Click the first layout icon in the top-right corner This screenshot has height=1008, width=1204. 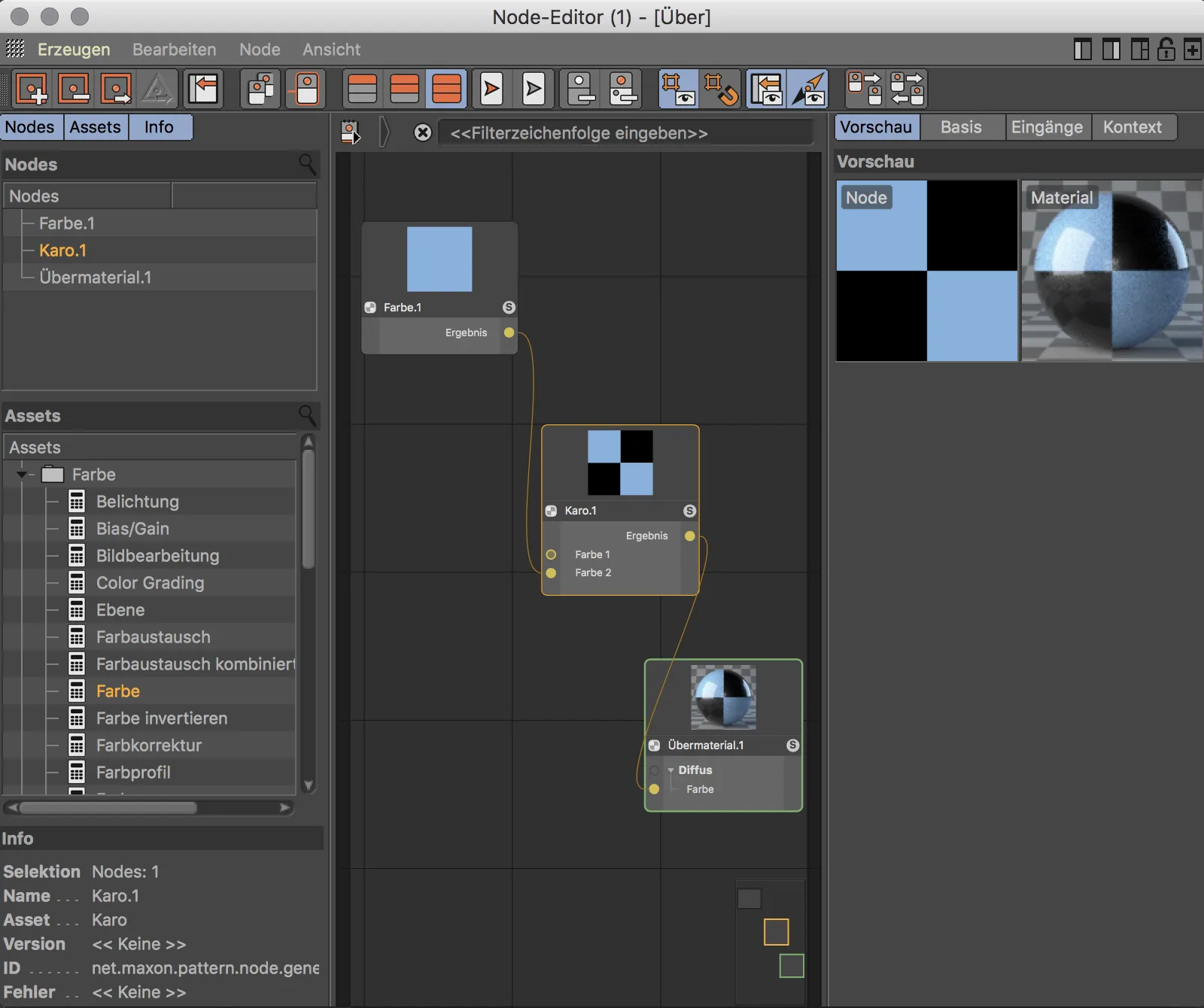(1083, 50)
